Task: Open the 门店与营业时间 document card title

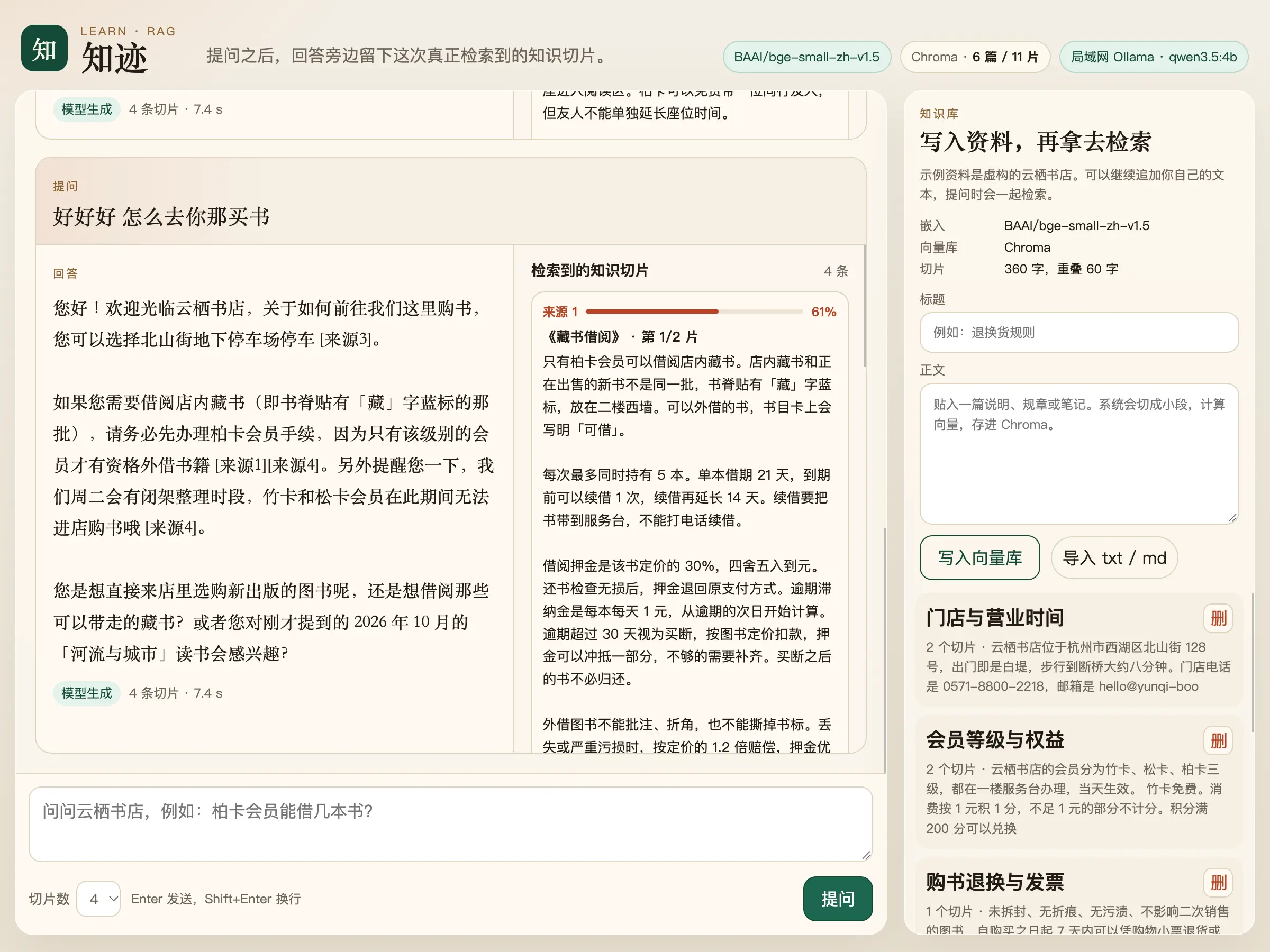Action: pos(994,618)
